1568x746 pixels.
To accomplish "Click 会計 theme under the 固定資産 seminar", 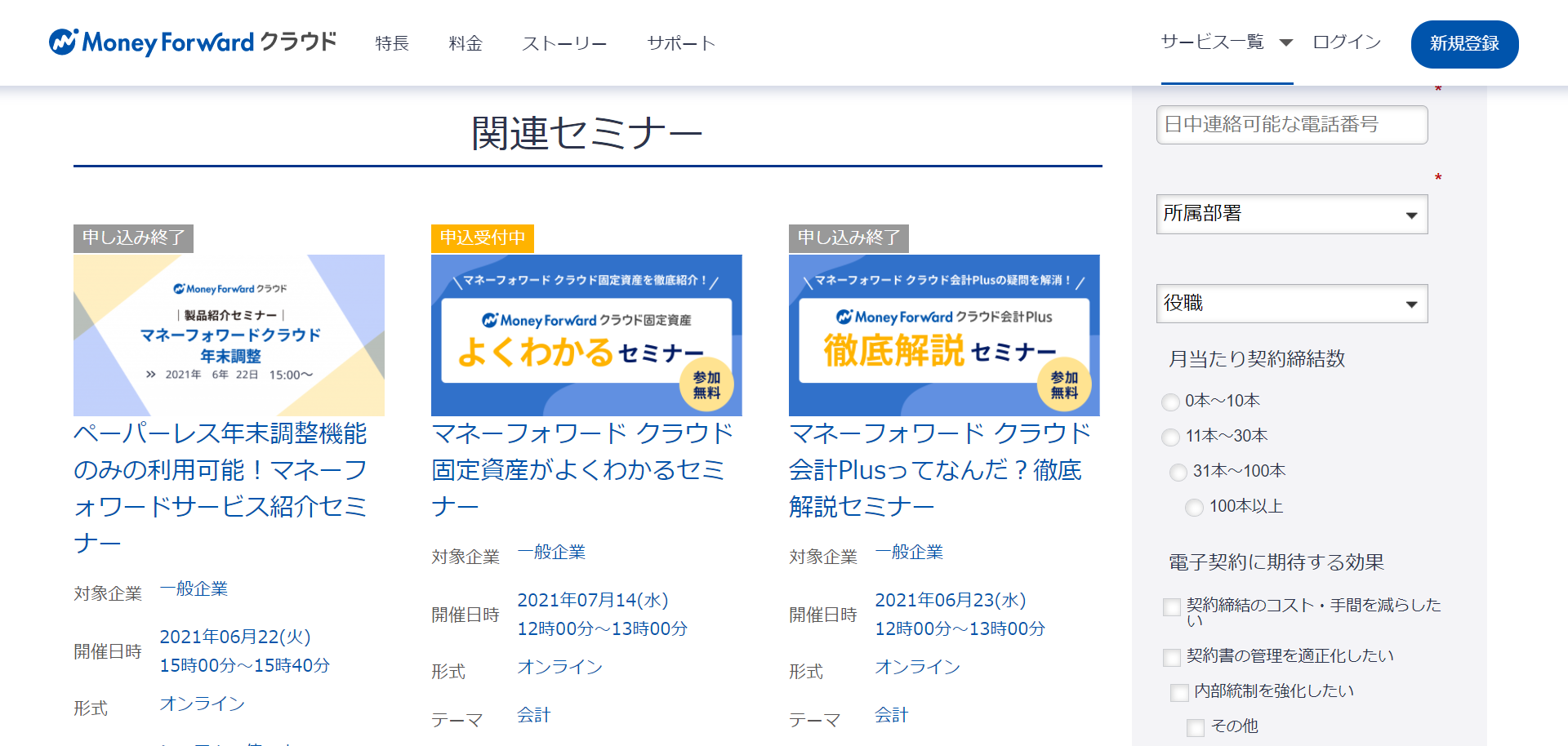I will [x=534, y=715].
